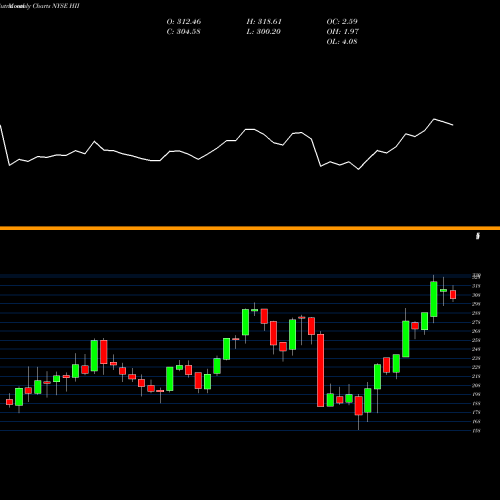Click the 'OL: 4.08' reading

click(x=342, y=42)
